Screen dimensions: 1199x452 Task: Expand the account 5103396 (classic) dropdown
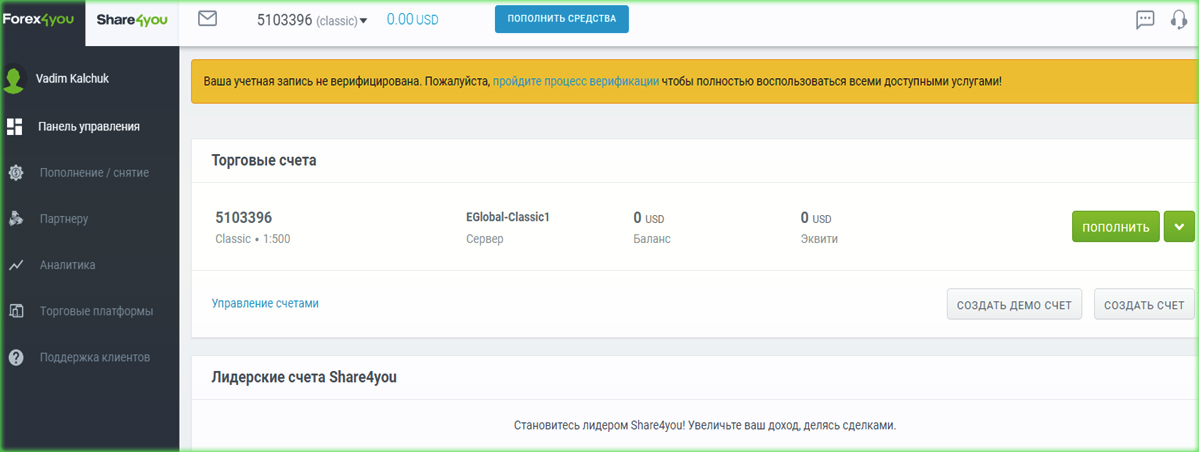coord(363,21)
